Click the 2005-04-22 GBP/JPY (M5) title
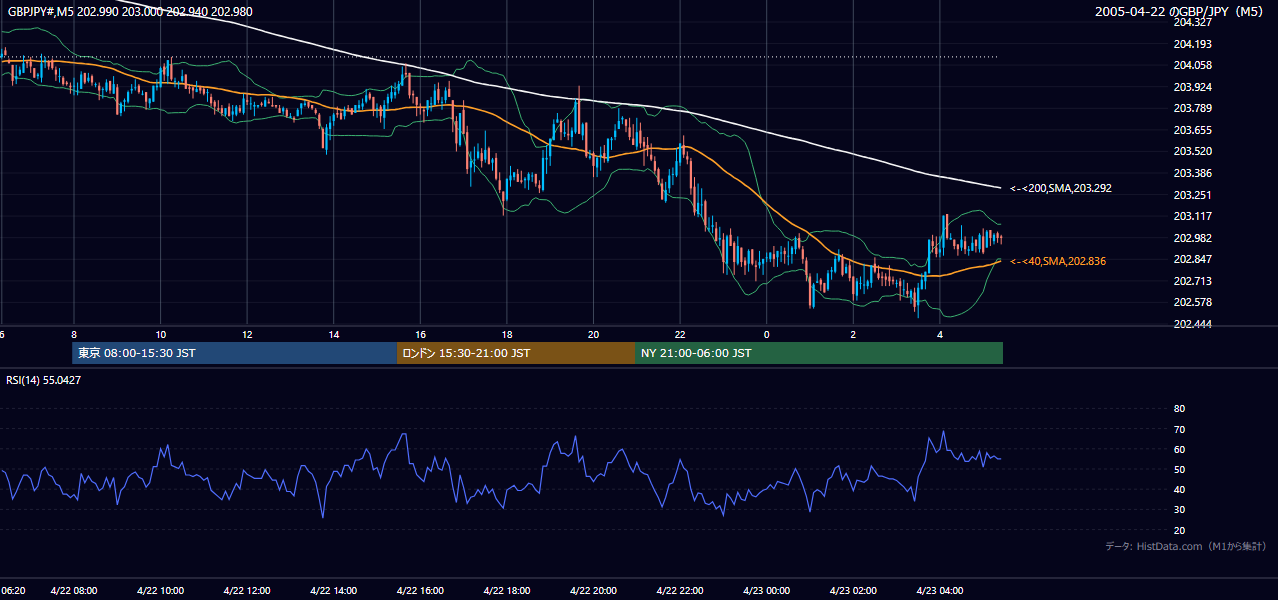Screen dimensions: 1278x600 click(1181, 11)
